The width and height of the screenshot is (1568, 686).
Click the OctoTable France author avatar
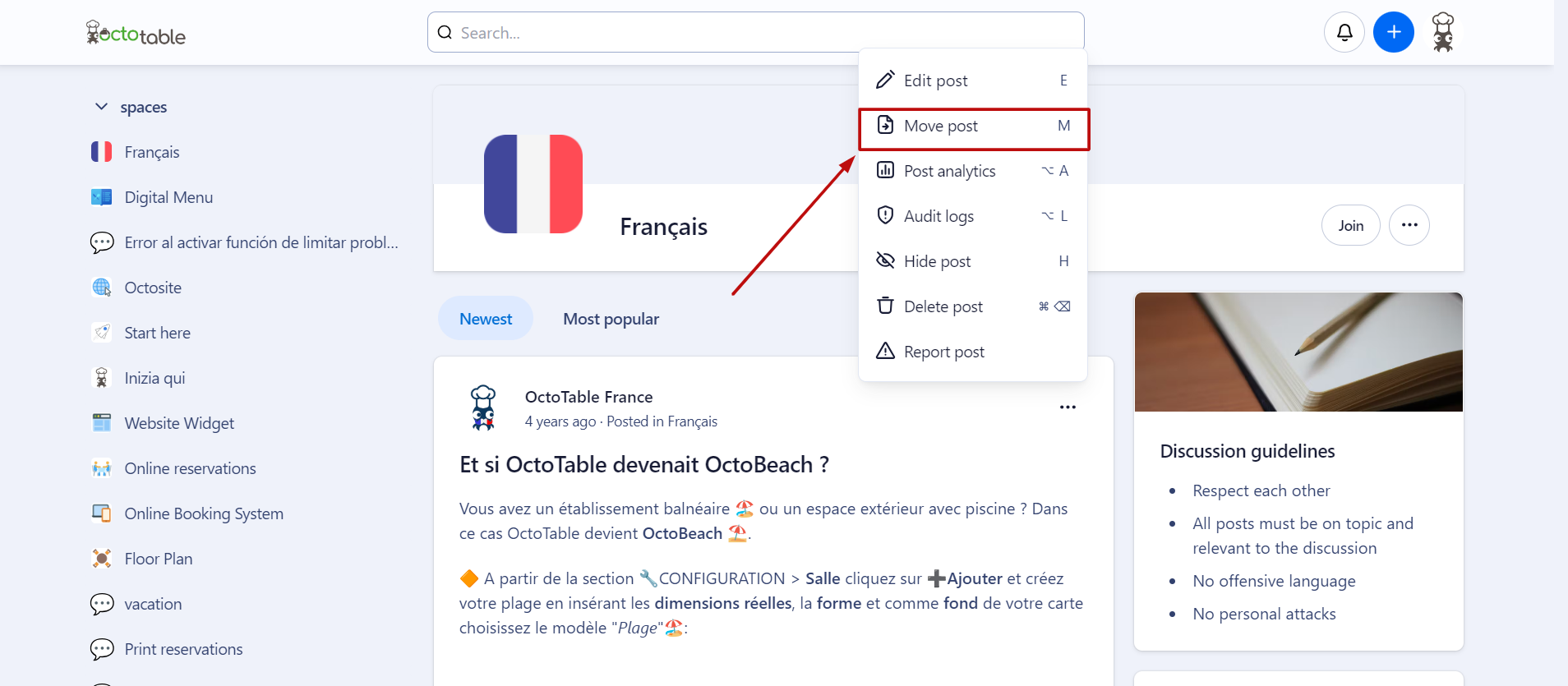(x=483, y=407)
